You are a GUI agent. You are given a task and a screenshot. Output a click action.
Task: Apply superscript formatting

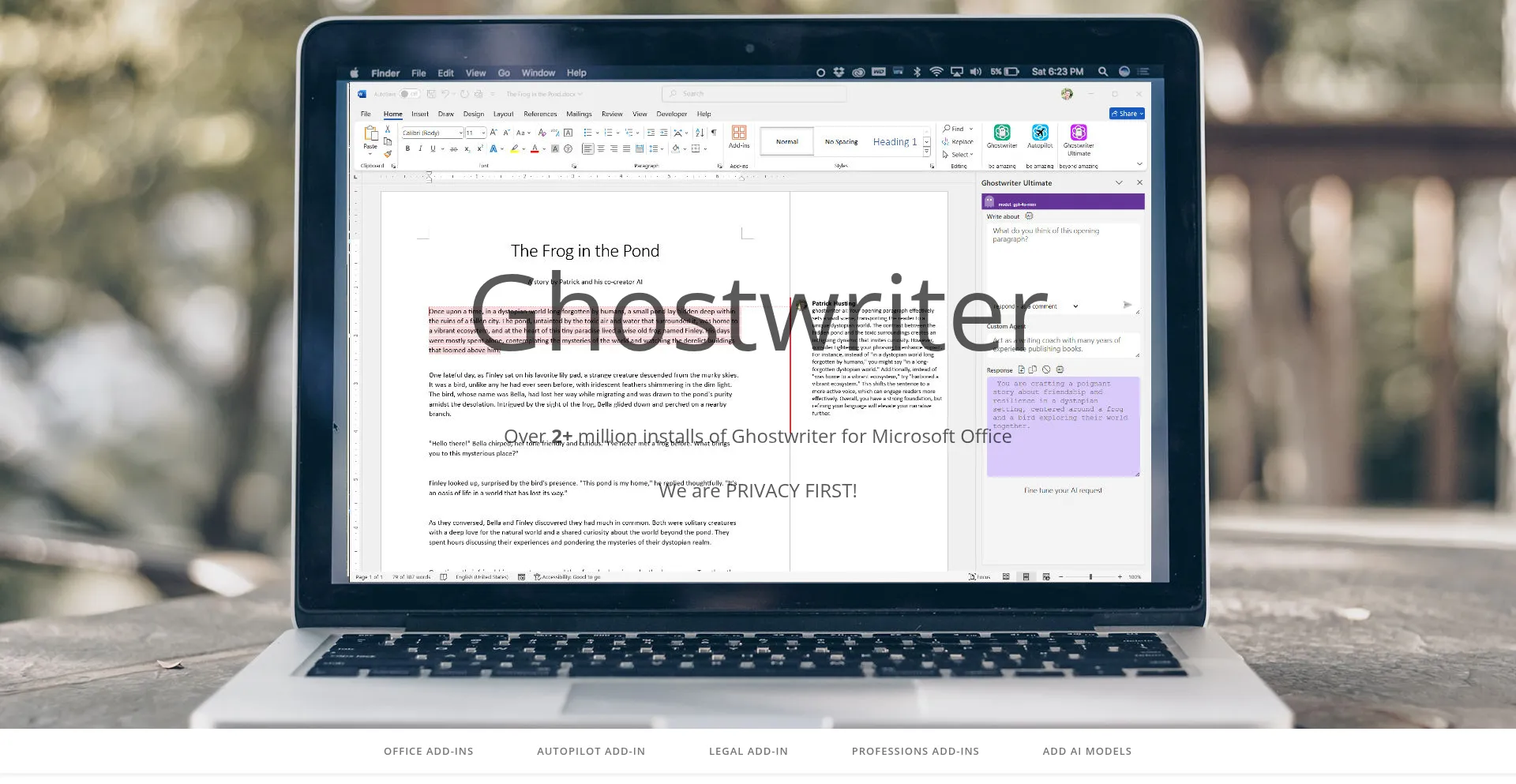(479, 148)
